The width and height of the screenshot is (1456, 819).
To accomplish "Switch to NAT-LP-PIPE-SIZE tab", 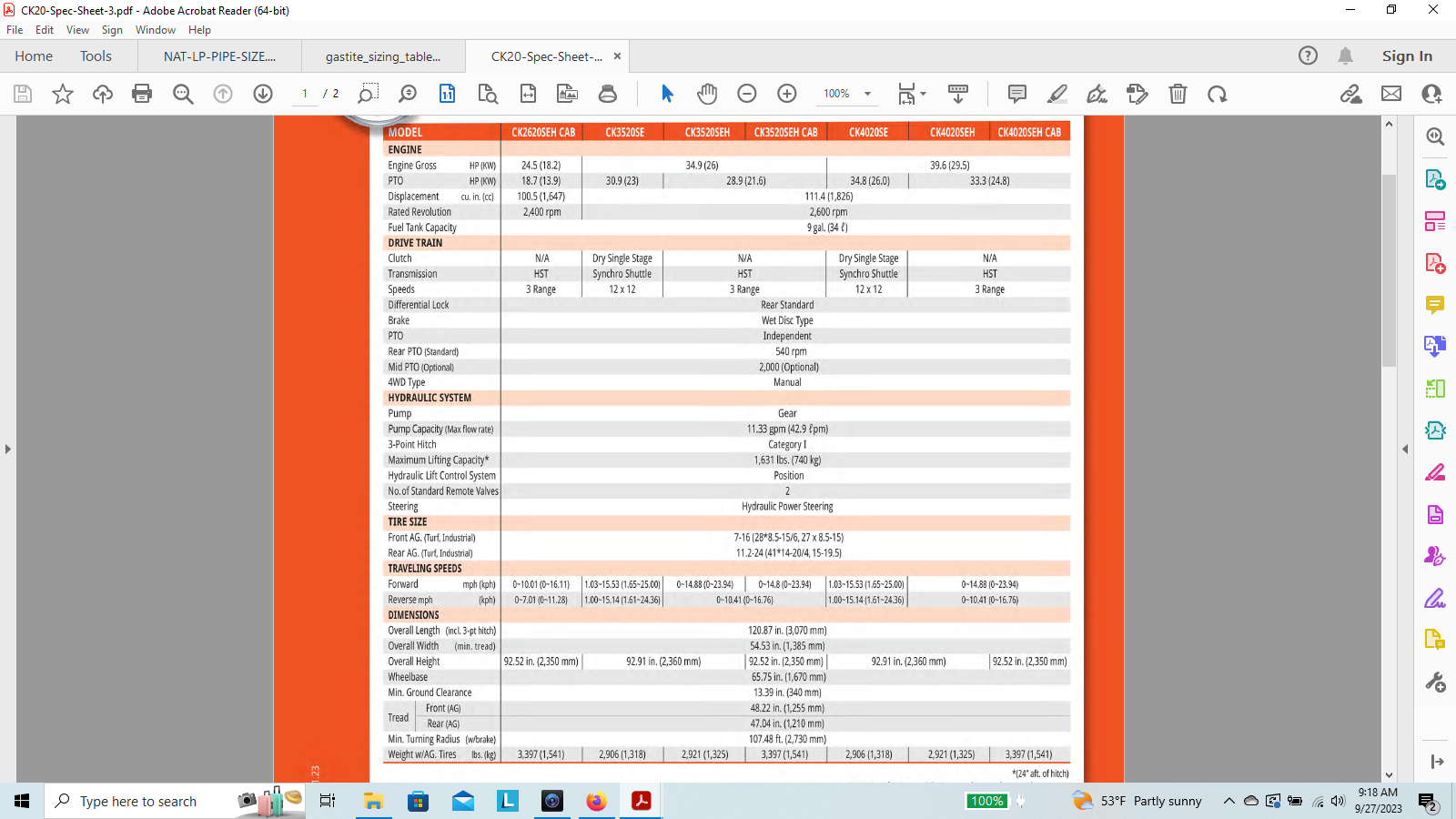I will (219, 56).
